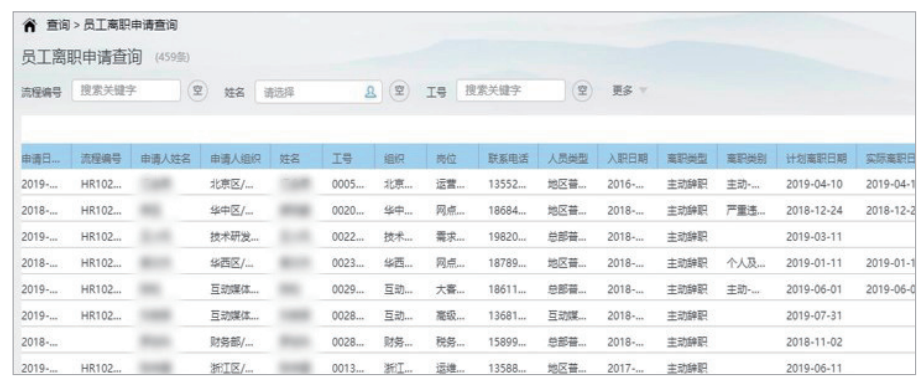The image size is (922, 384).
Task: Click the 工号 search input
Action: coord(510,91)
